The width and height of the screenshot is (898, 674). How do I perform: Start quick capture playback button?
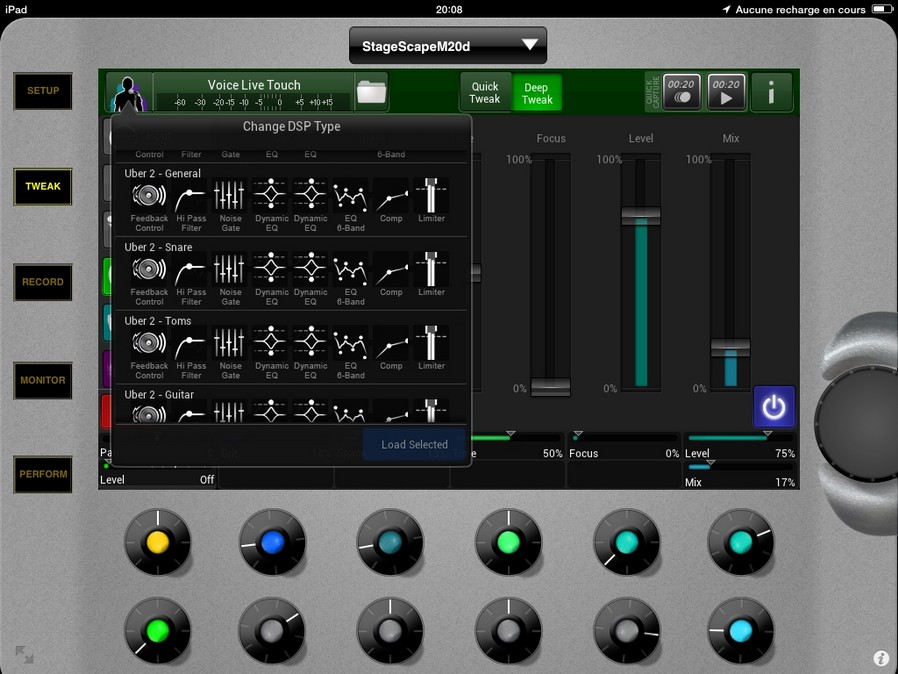pyautogui.click(x=726, y=92)
